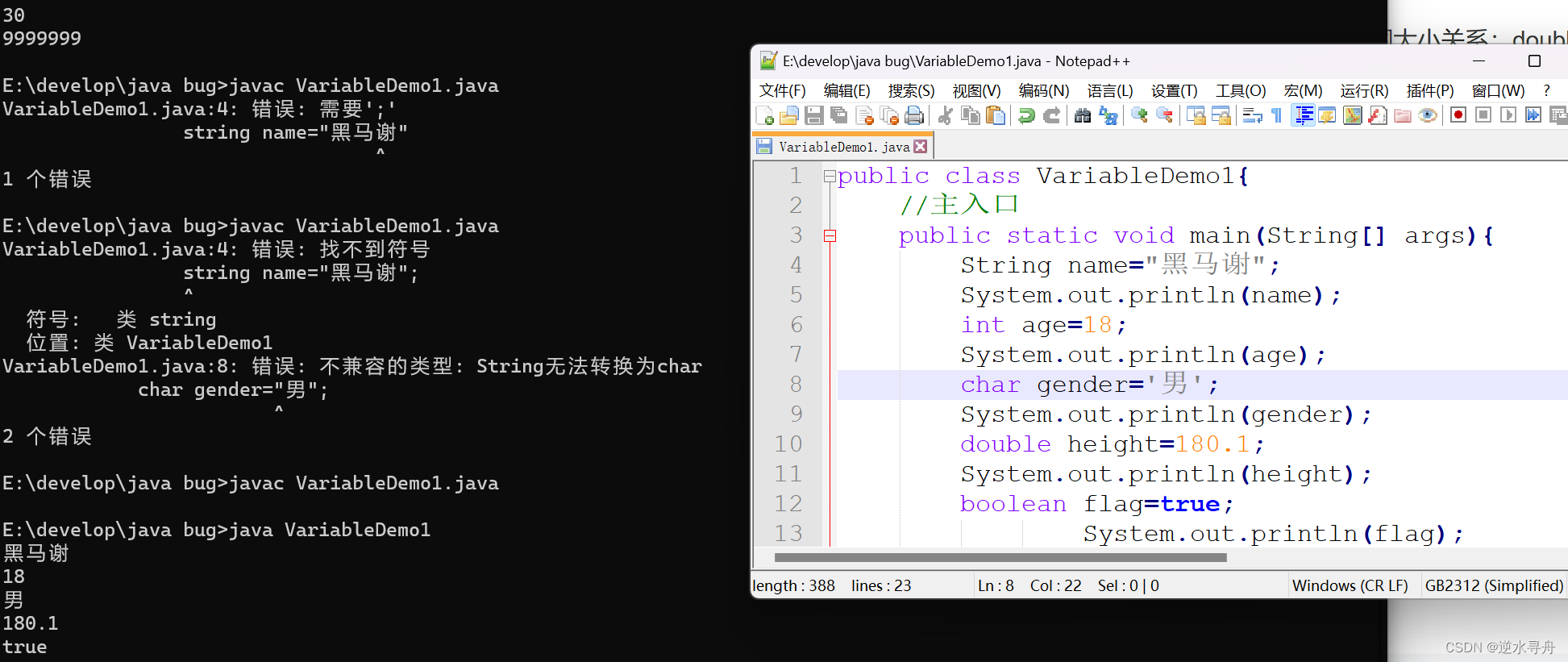The image size is (1568, 662).
Task: Toggle the show all characters pilcrow icon
Action: coord(1277,116)
